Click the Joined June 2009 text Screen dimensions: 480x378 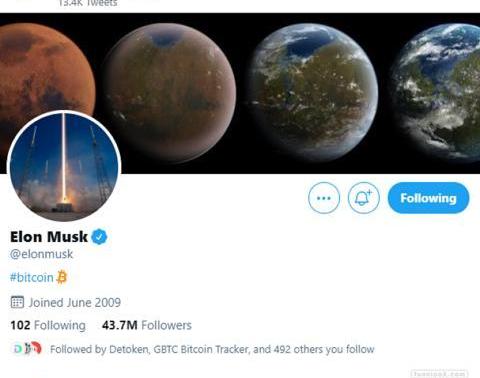74,302
